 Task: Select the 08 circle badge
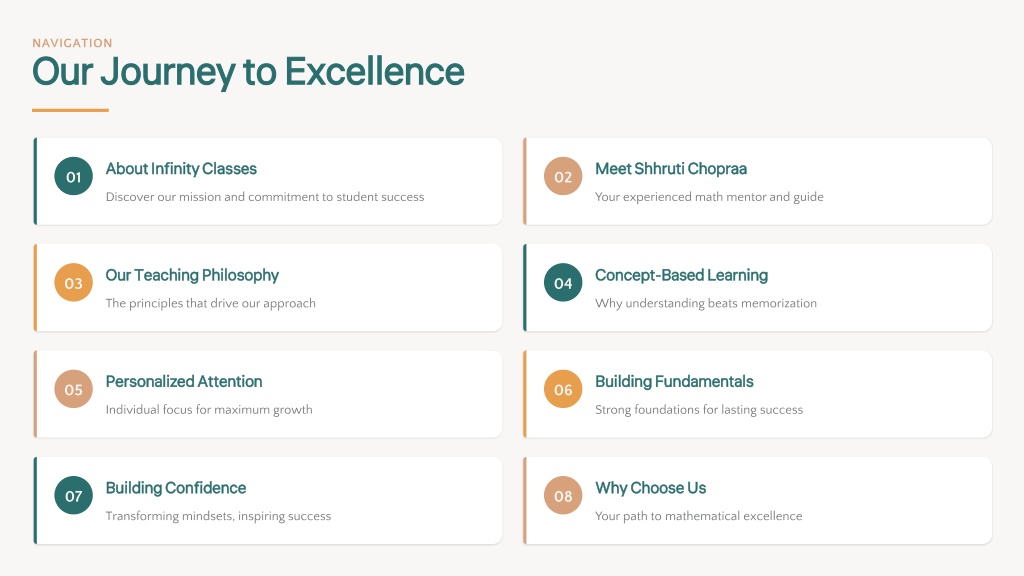click(x=563, y=496)
